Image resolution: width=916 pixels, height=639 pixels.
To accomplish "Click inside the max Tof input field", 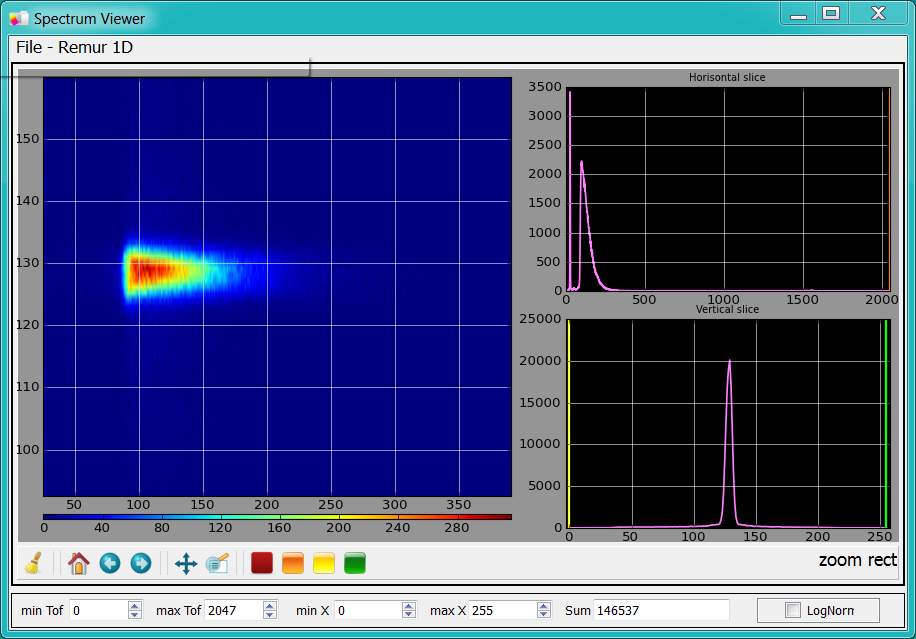I will (232, 610).
